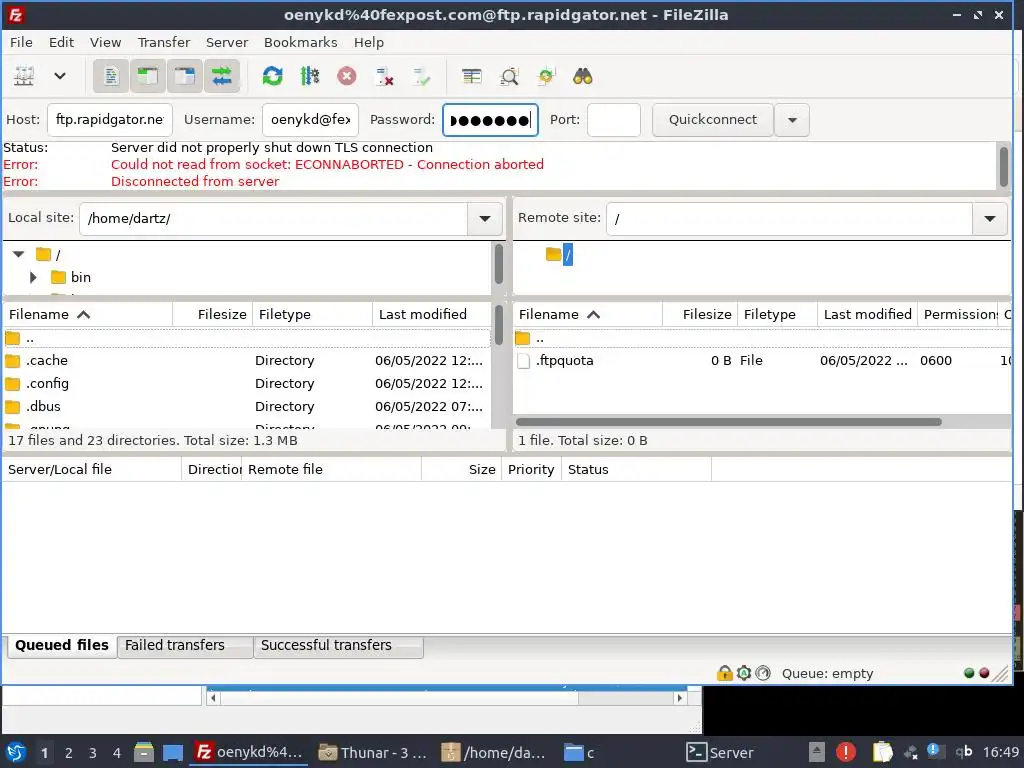Sort local list by Filesize column
This screenshot has height=768, width=1024.
[x=212, y=314]
